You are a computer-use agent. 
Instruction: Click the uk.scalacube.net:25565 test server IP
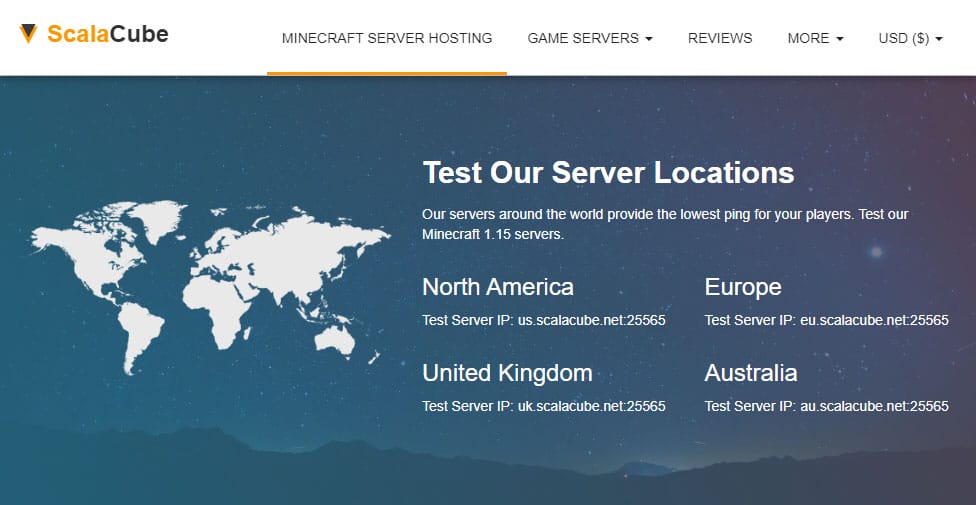pyautogui.click(x=591, y=406)
